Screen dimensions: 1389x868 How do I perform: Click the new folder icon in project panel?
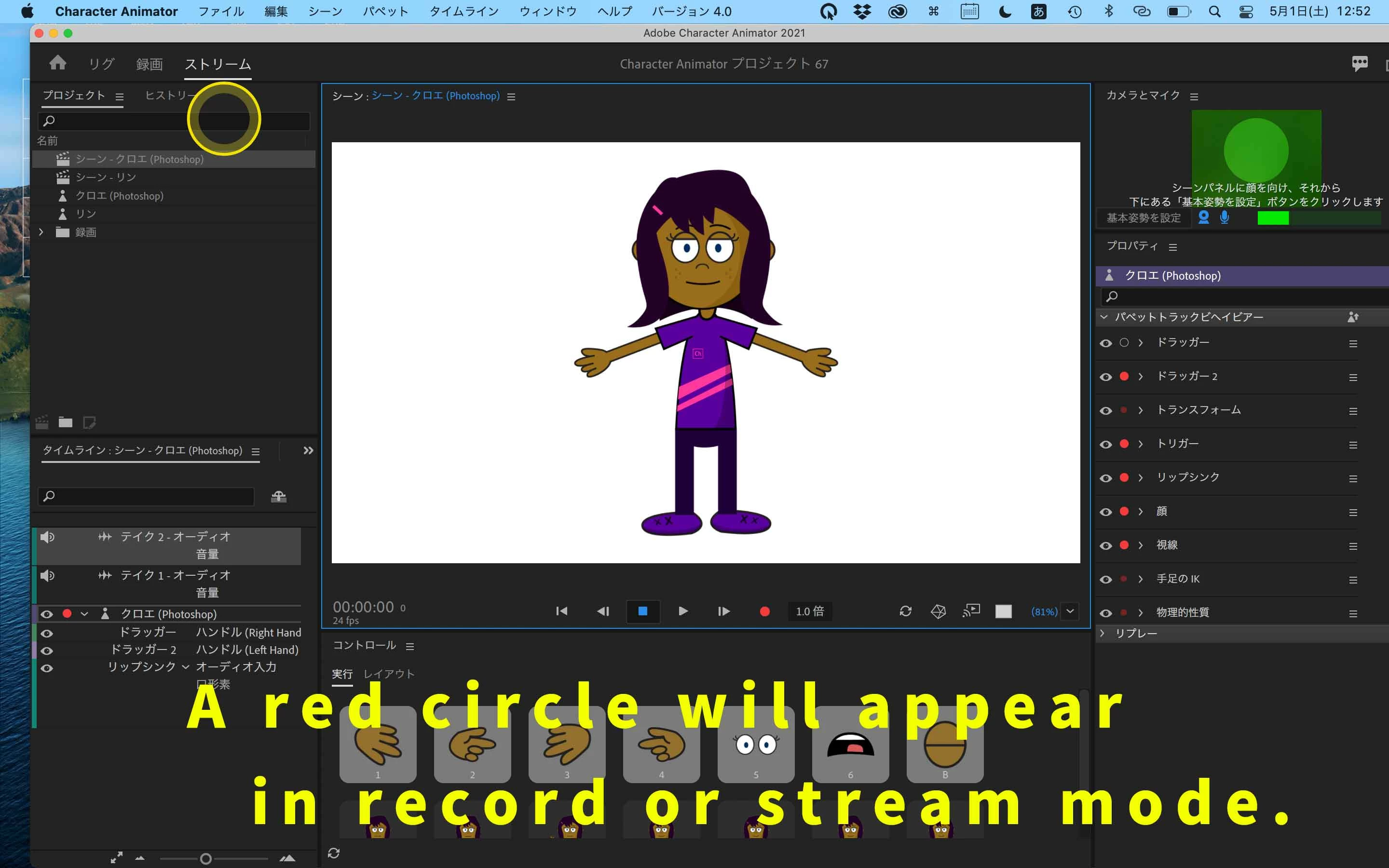pos(66,422)
